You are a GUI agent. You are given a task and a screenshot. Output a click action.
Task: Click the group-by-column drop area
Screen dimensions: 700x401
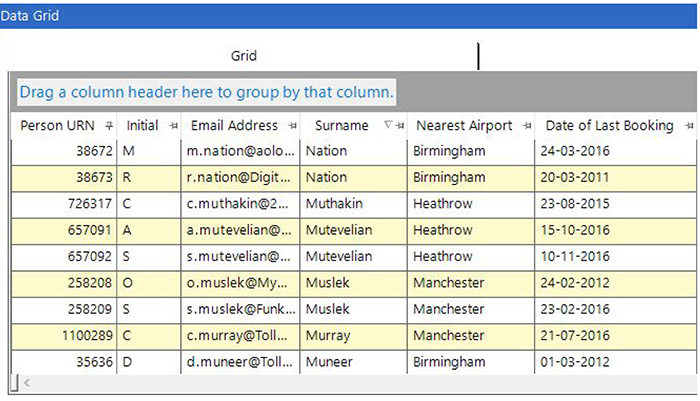tap(206, 92)
